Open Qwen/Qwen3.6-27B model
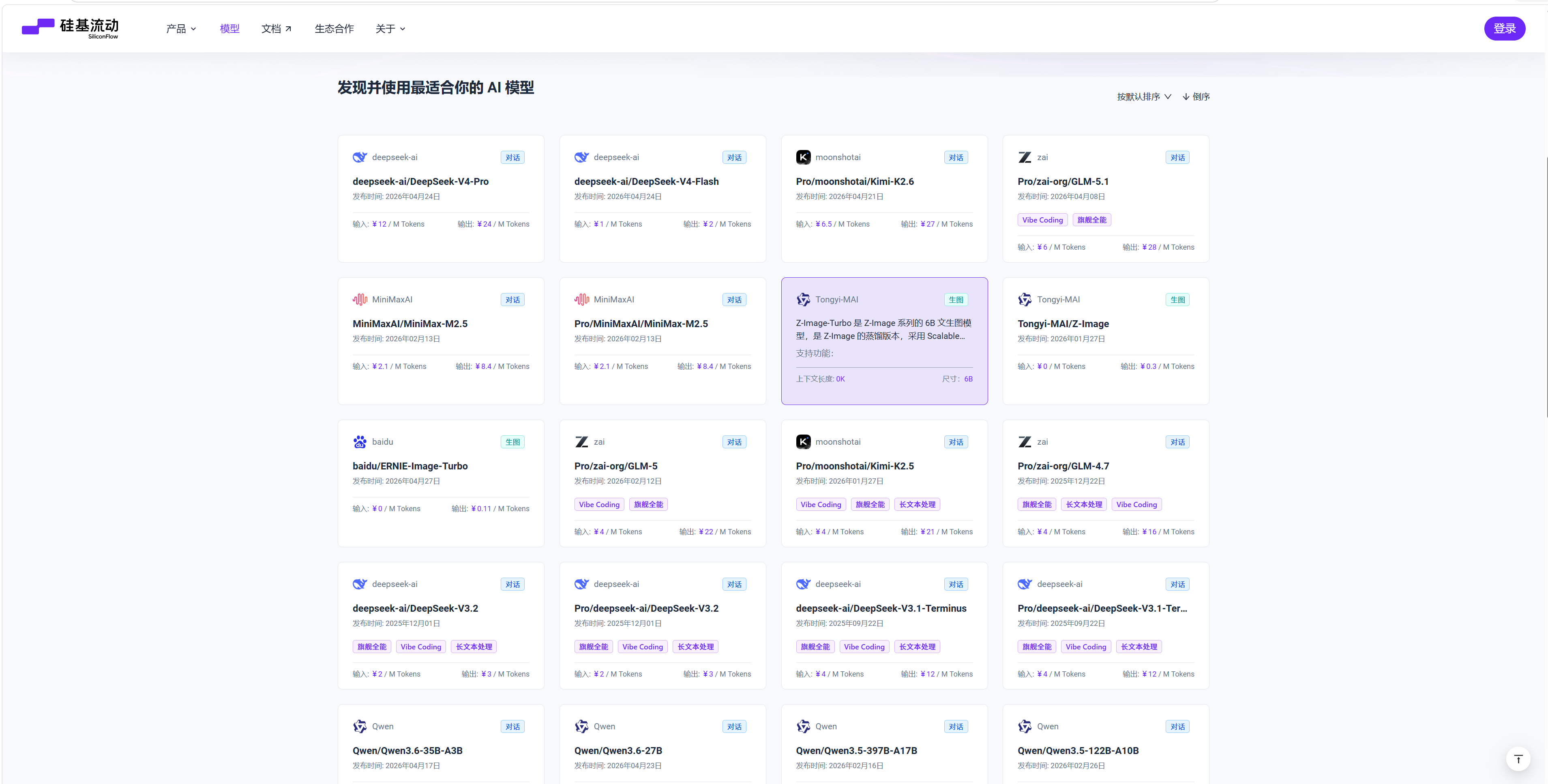Viewport: 1548px width, 784px height. point(618,751)
